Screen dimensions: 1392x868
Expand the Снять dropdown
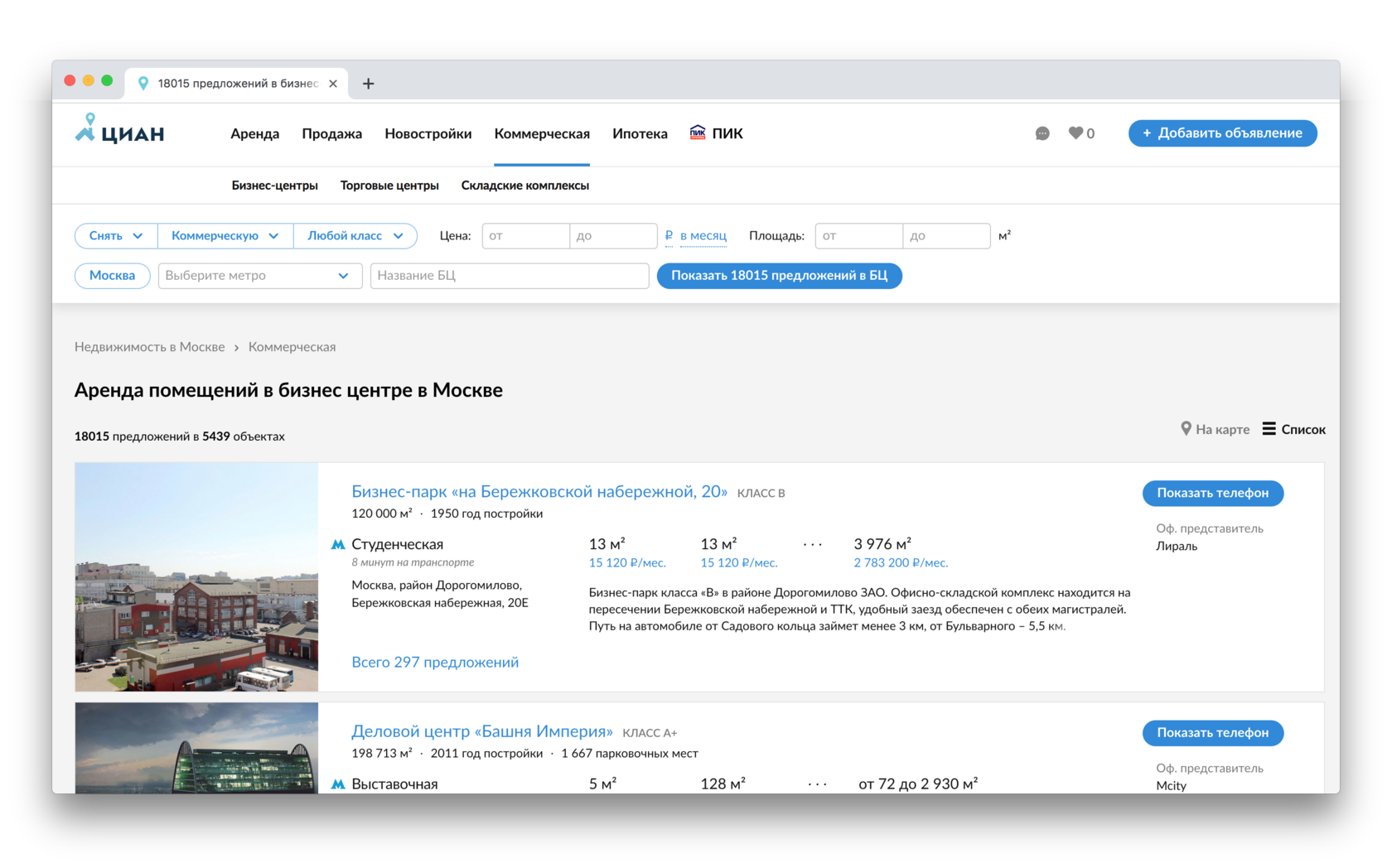click(x=116, y=236)
